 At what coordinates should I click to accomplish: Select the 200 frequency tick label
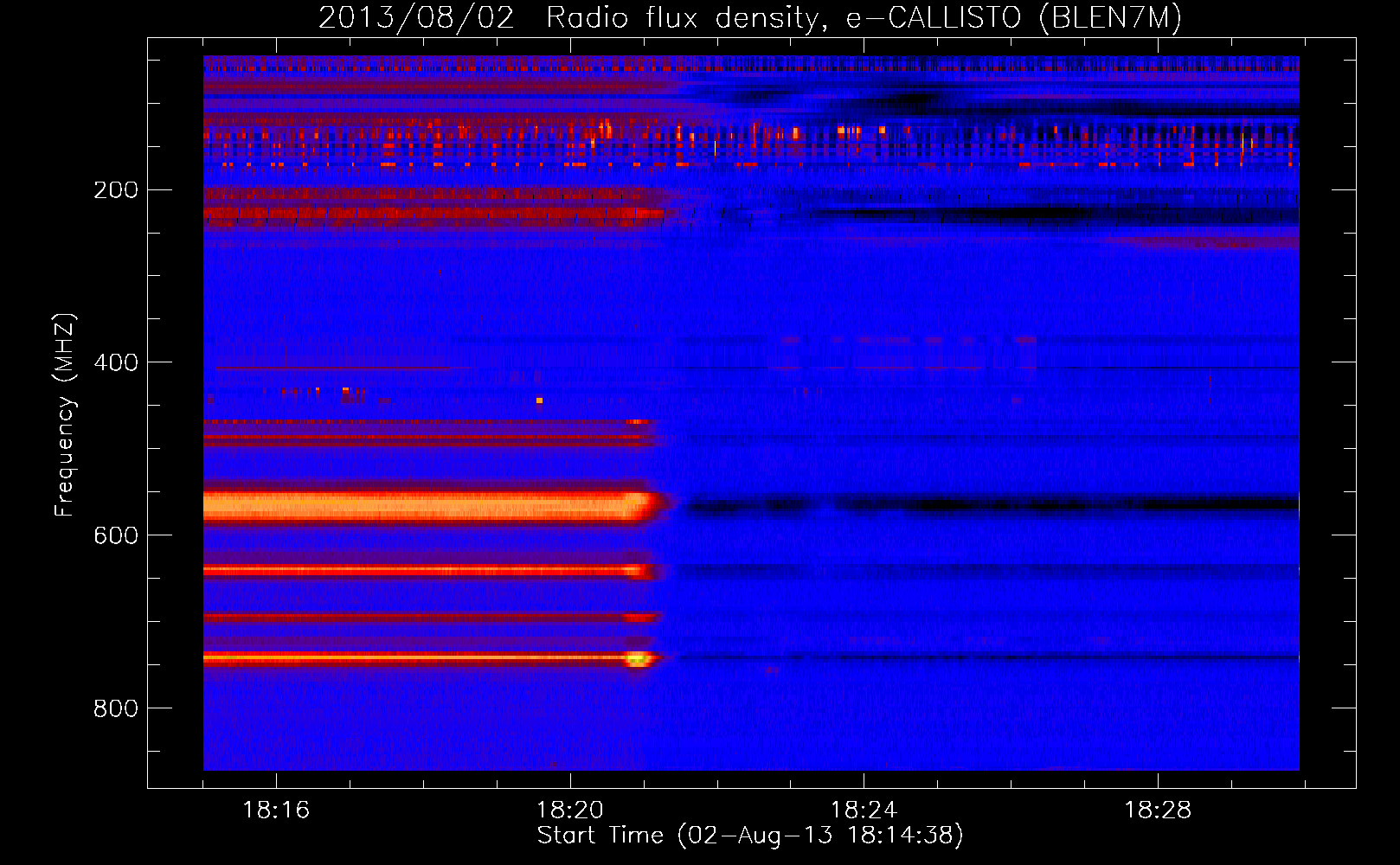tap(116, 189)
